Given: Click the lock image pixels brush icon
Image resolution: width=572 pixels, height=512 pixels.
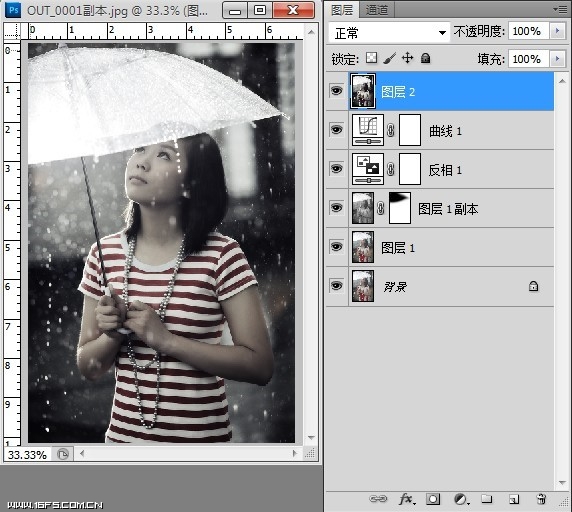Looking at the screenshot, I should tap(389, 58).
